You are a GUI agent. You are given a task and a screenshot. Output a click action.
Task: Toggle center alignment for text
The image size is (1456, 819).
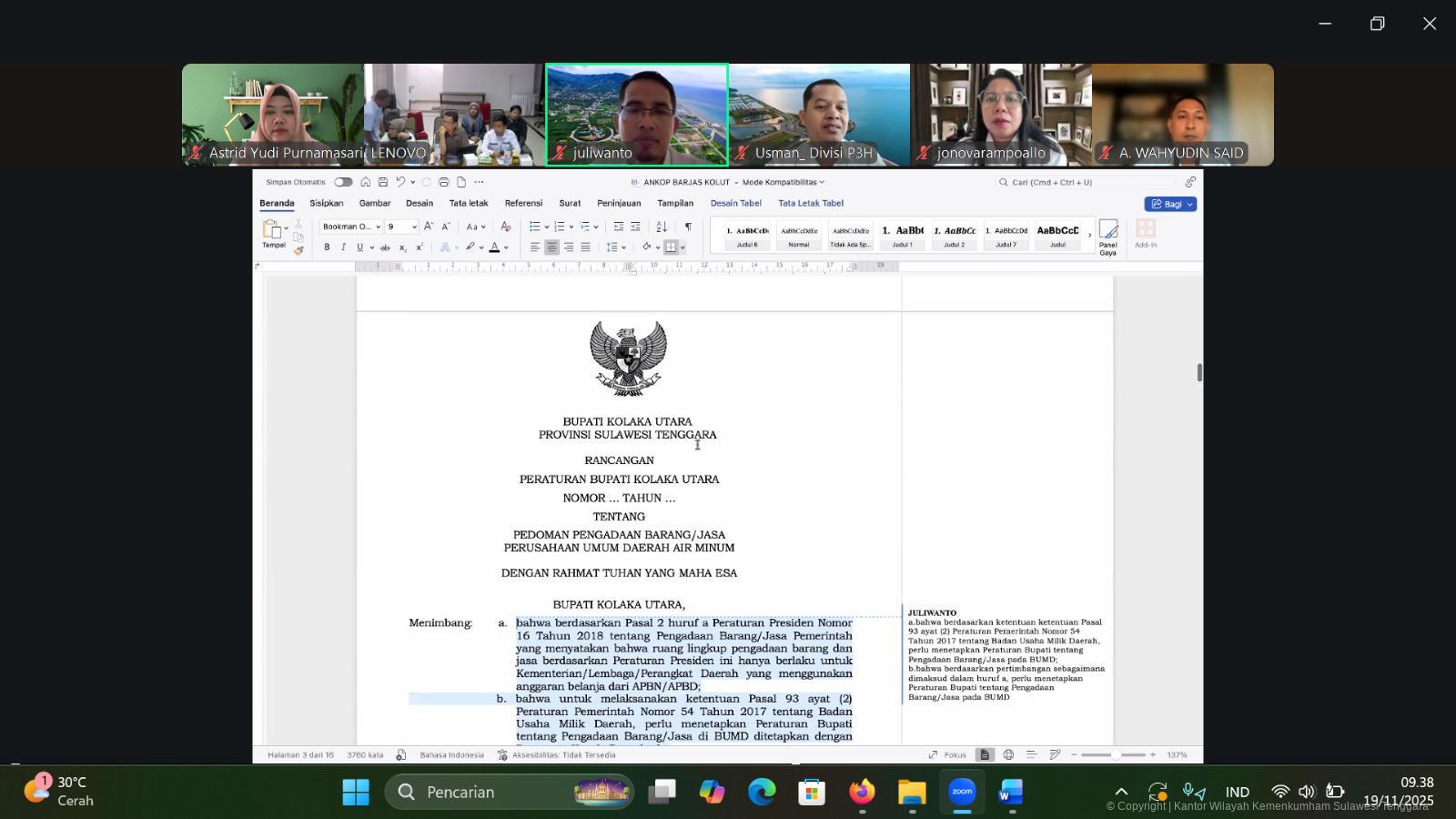tap(551, 248)
